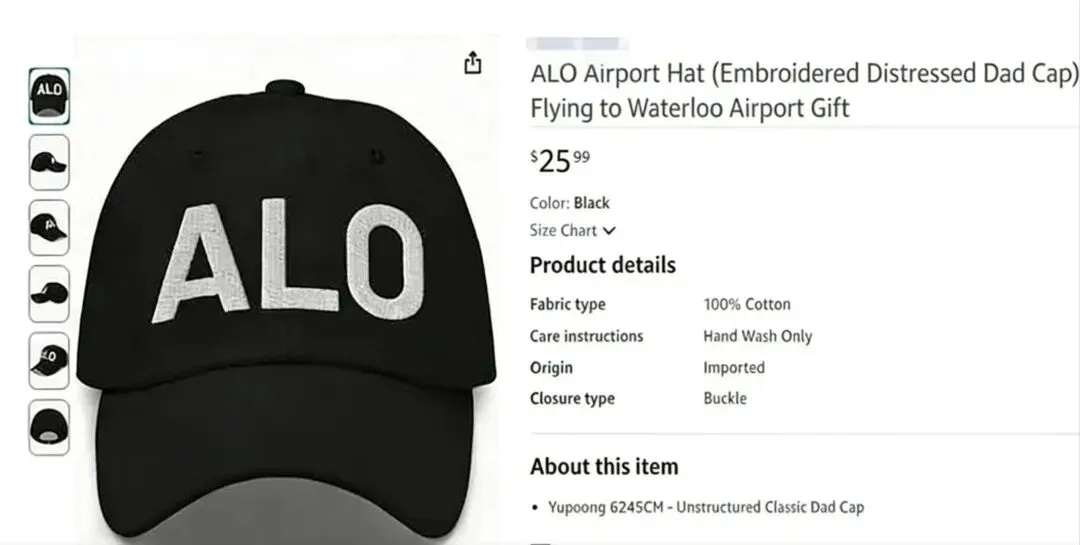1080x545 pixels.
Task: Click the Hand Wash Only care value
Action: coord(757,336)
